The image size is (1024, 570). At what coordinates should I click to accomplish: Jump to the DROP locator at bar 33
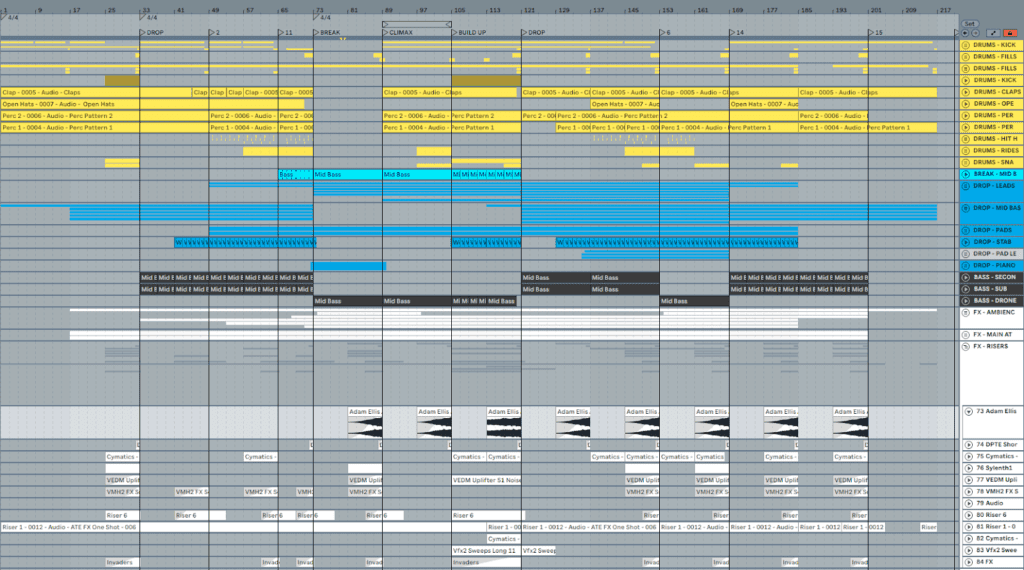(x=152, y=33)
